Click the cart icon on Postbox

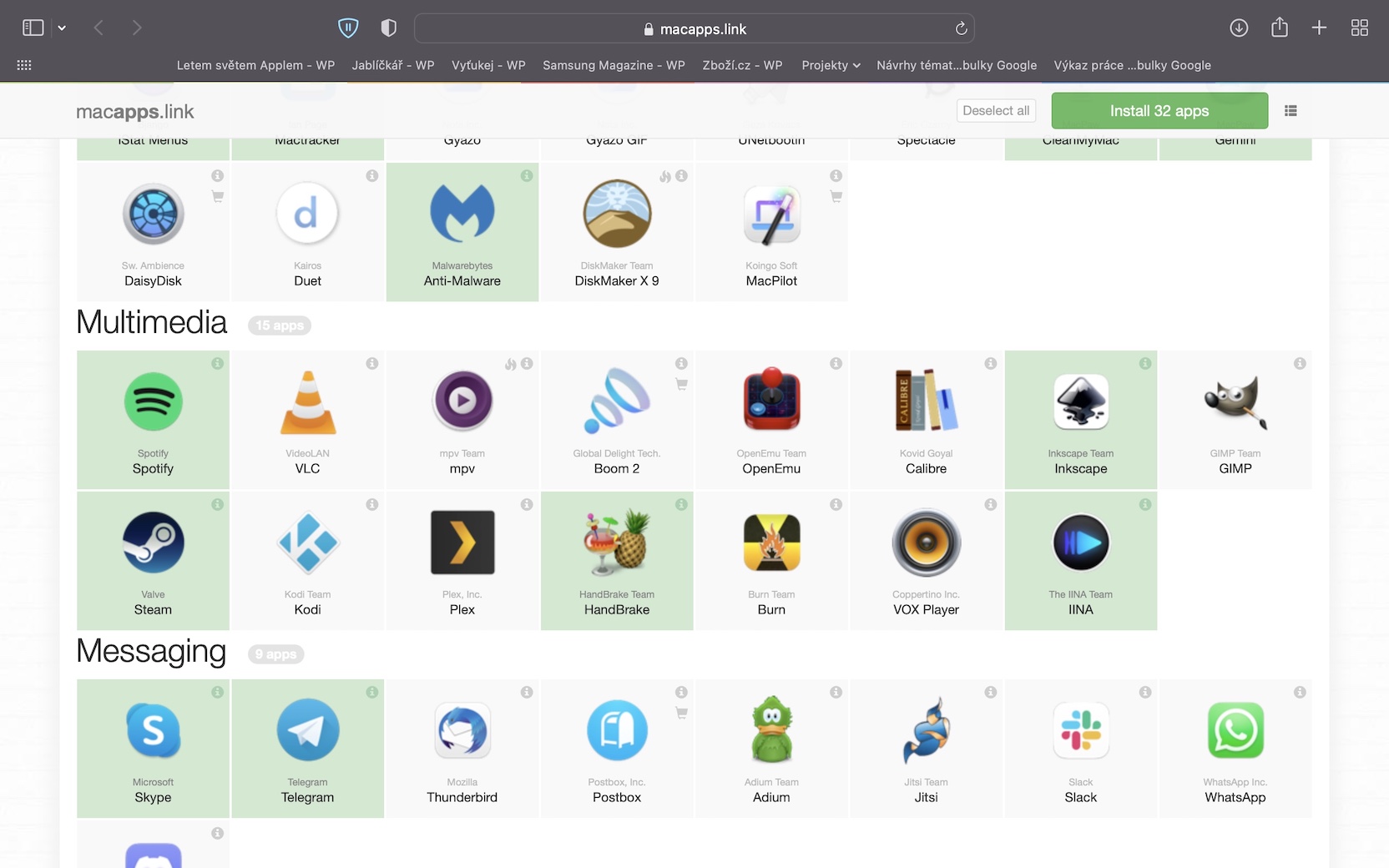tap(681, 714)
